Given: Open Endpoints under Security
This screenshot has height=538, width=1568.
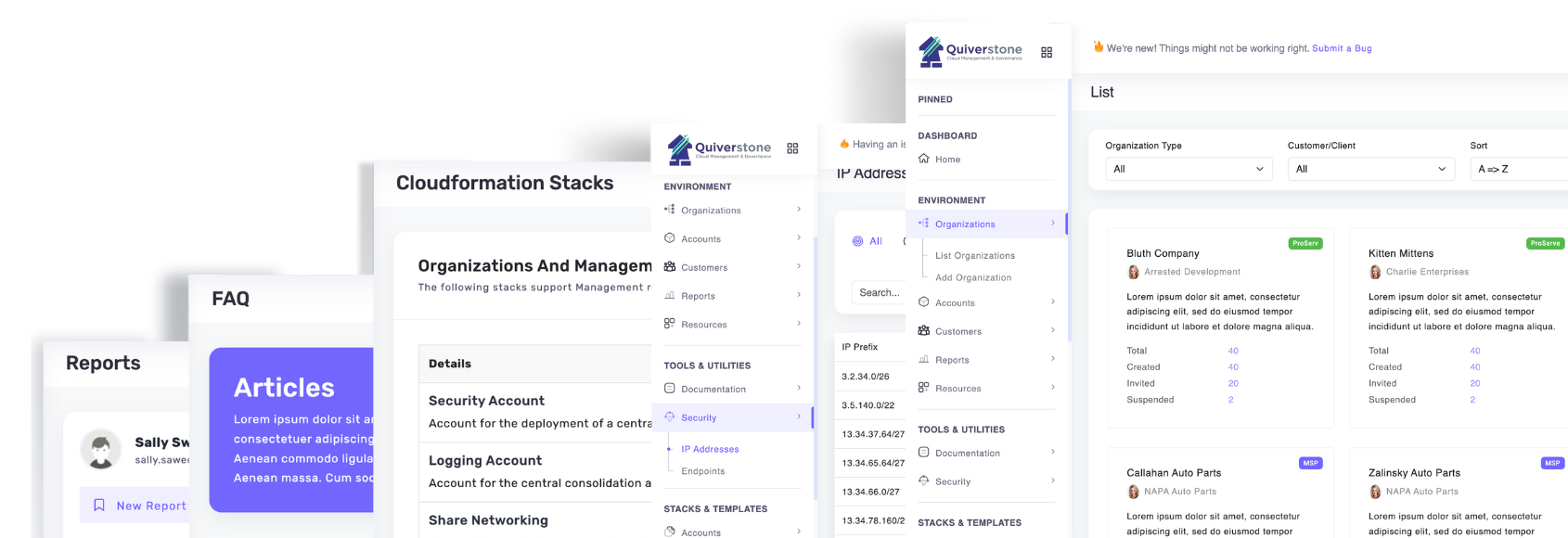Looking at the screenshot, I should pyautogui.click(x=702, y=471).
